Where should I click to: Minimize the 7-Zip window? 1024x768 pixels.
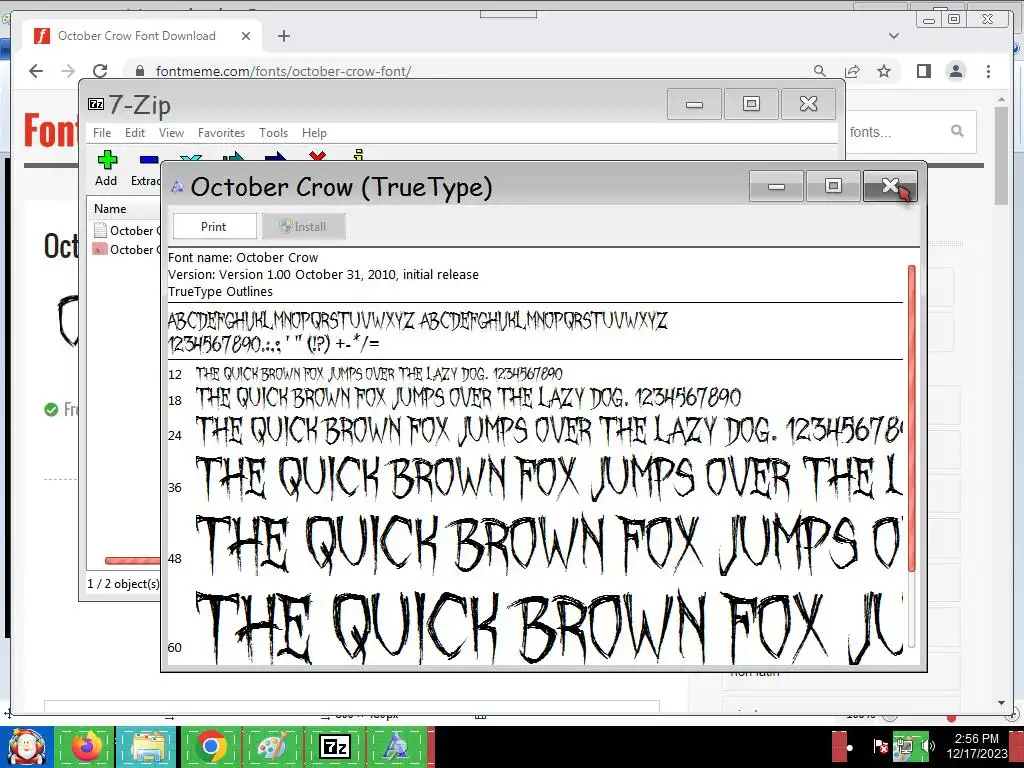[x=694, y=104]
